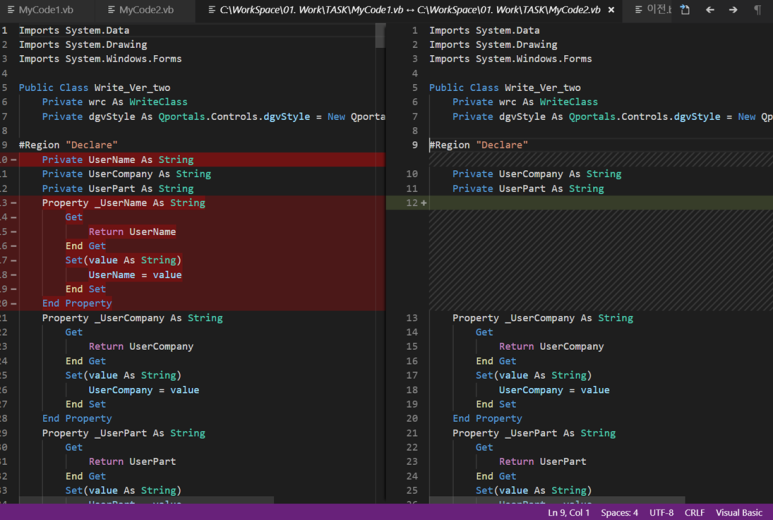Screen dimensions: 773x520
Task: Click 'UserCompany = value' in the right pane
Action: [x=554, y=390]
